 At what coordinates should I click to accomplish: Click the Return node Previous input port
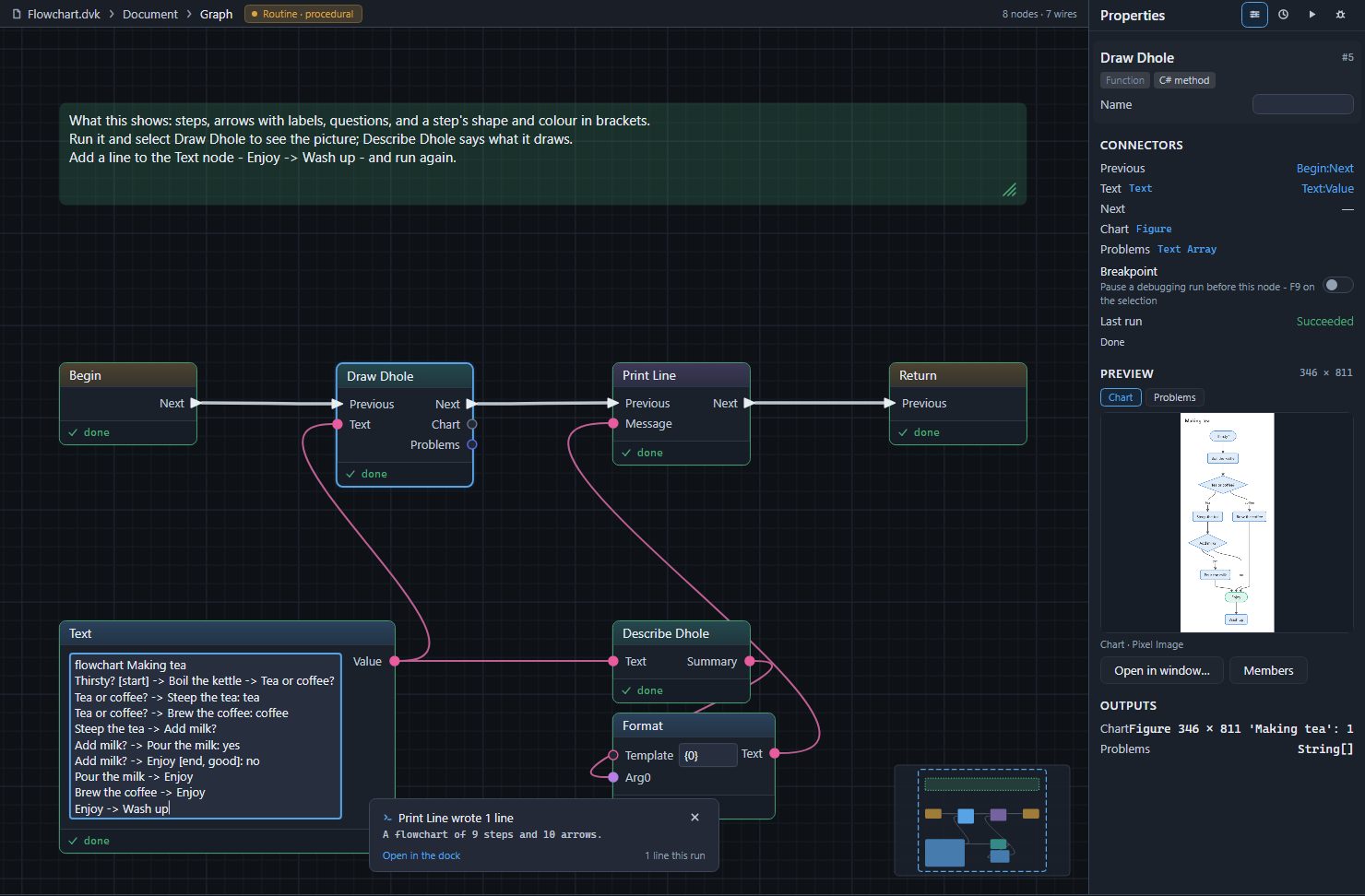coord(890,403)
